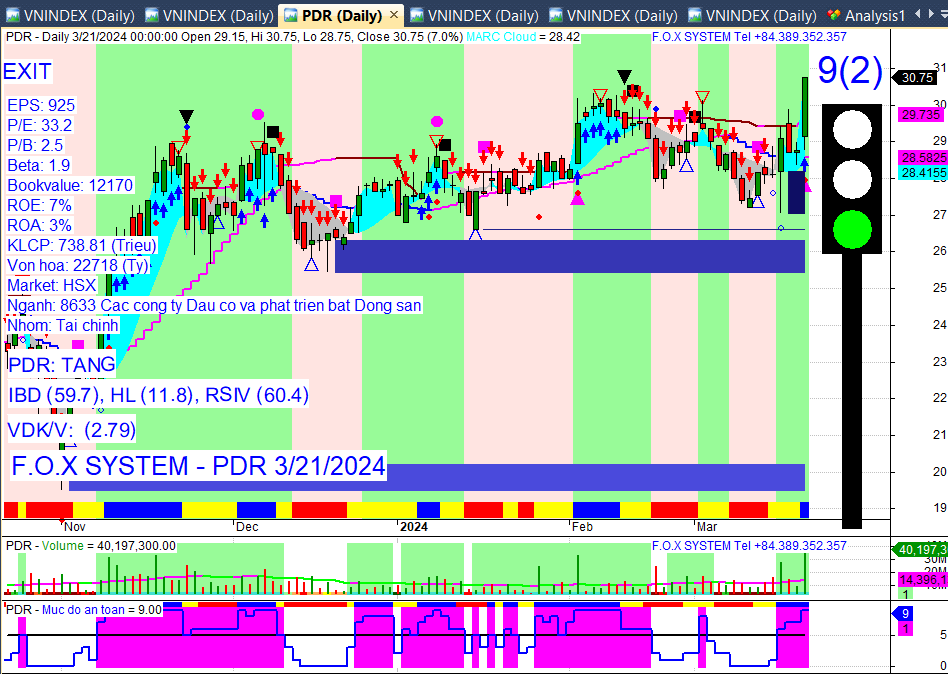
Task: Click the blue 9 value tag
Action: tap(903, 614)
